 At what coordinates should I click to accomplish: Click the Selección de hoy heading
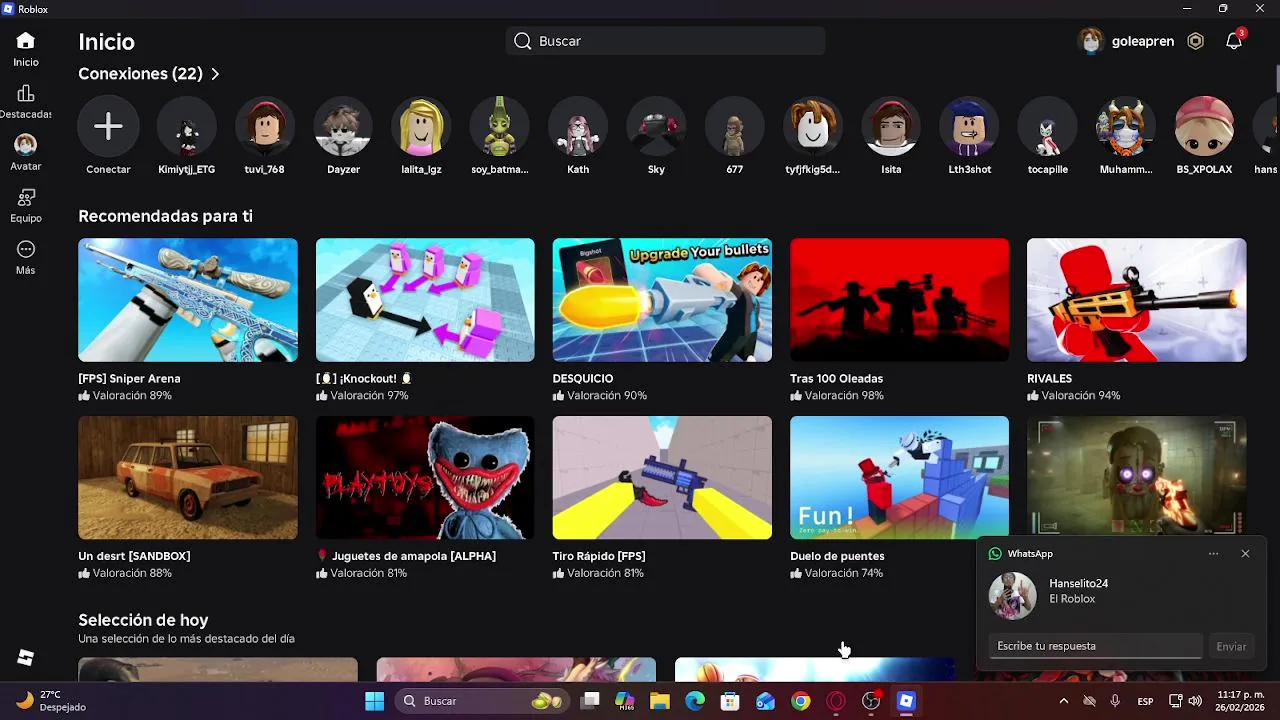click(143, 620)
